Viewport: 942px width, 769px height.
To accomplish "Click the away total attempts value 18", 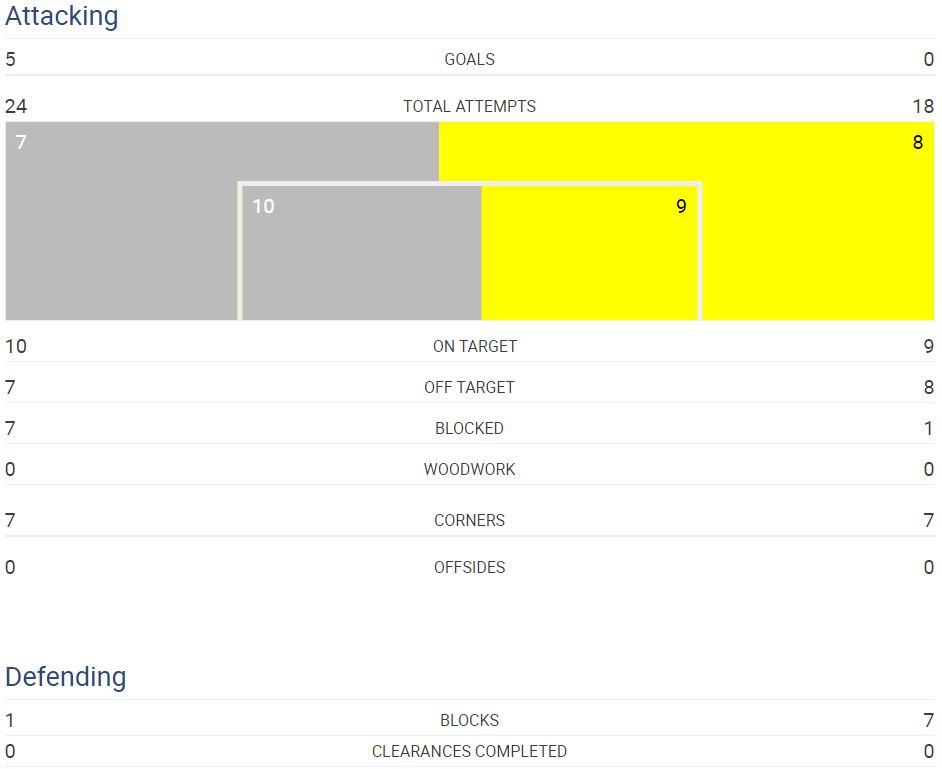I will [x=923, y=106].
